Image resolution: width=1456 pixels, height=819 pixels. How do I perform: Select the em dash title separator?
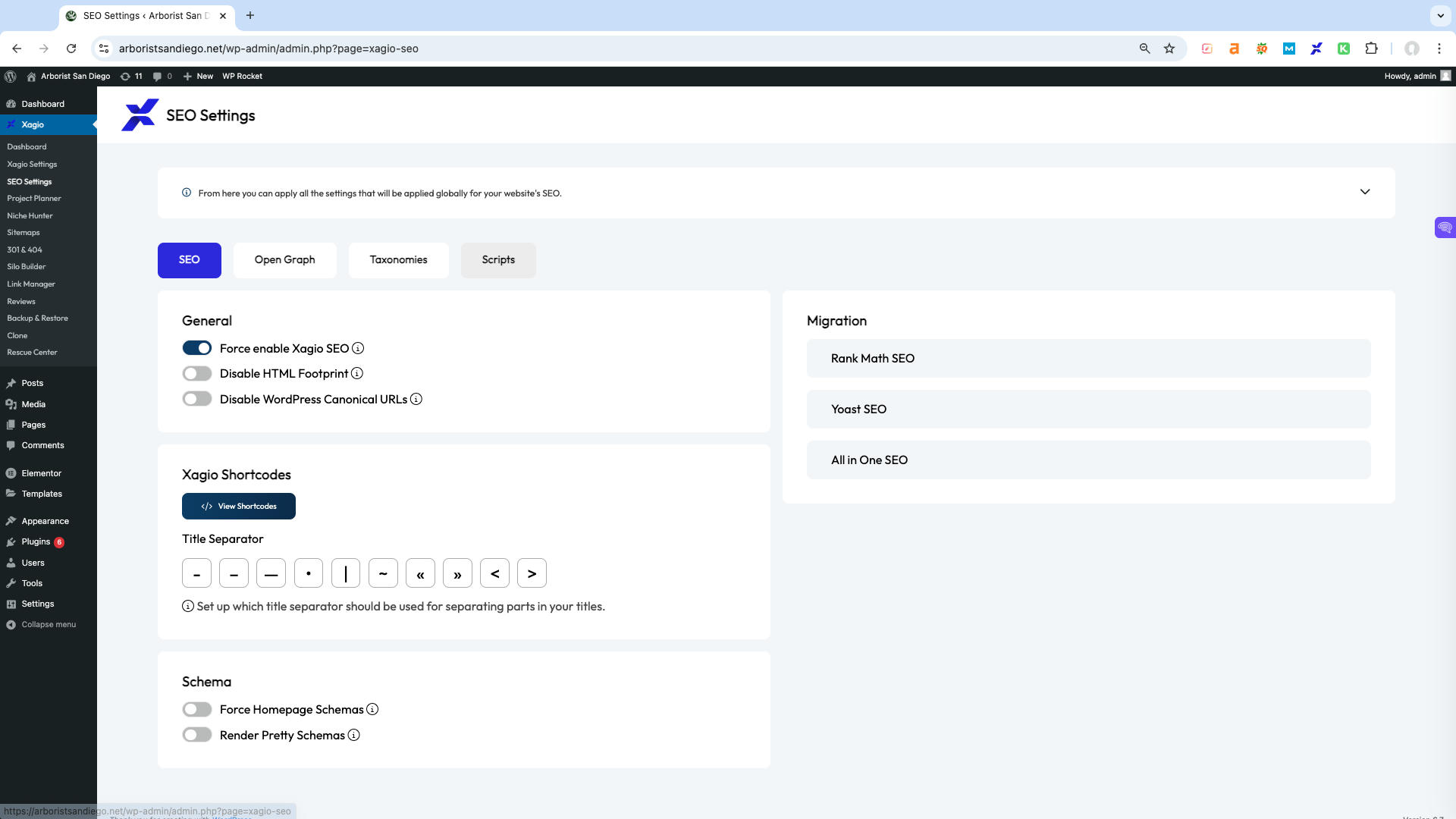click(271, 573)
